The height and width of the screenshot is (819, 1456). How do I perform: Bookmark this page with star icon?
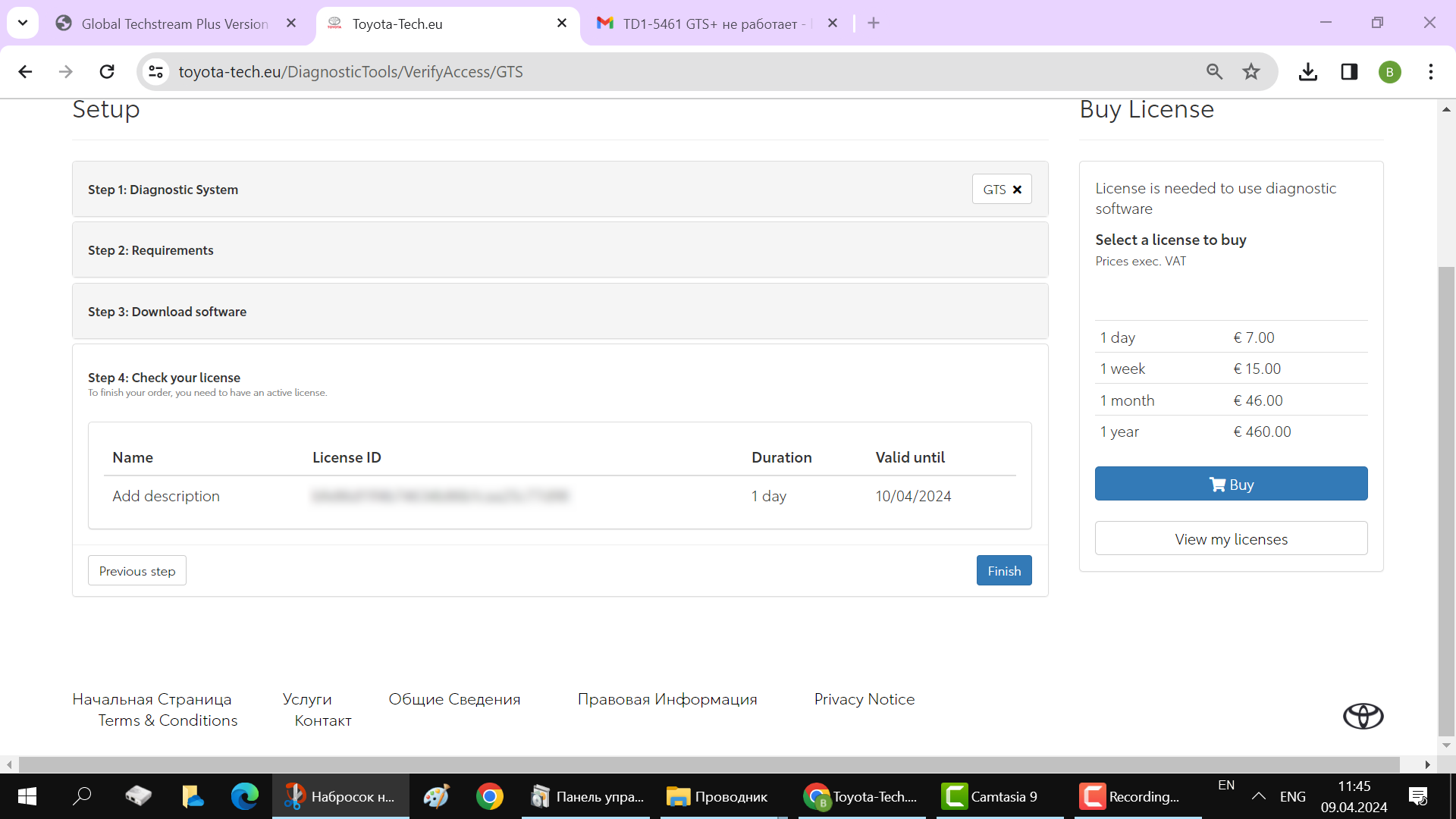pyautogui.click(x=1251, y=71)
